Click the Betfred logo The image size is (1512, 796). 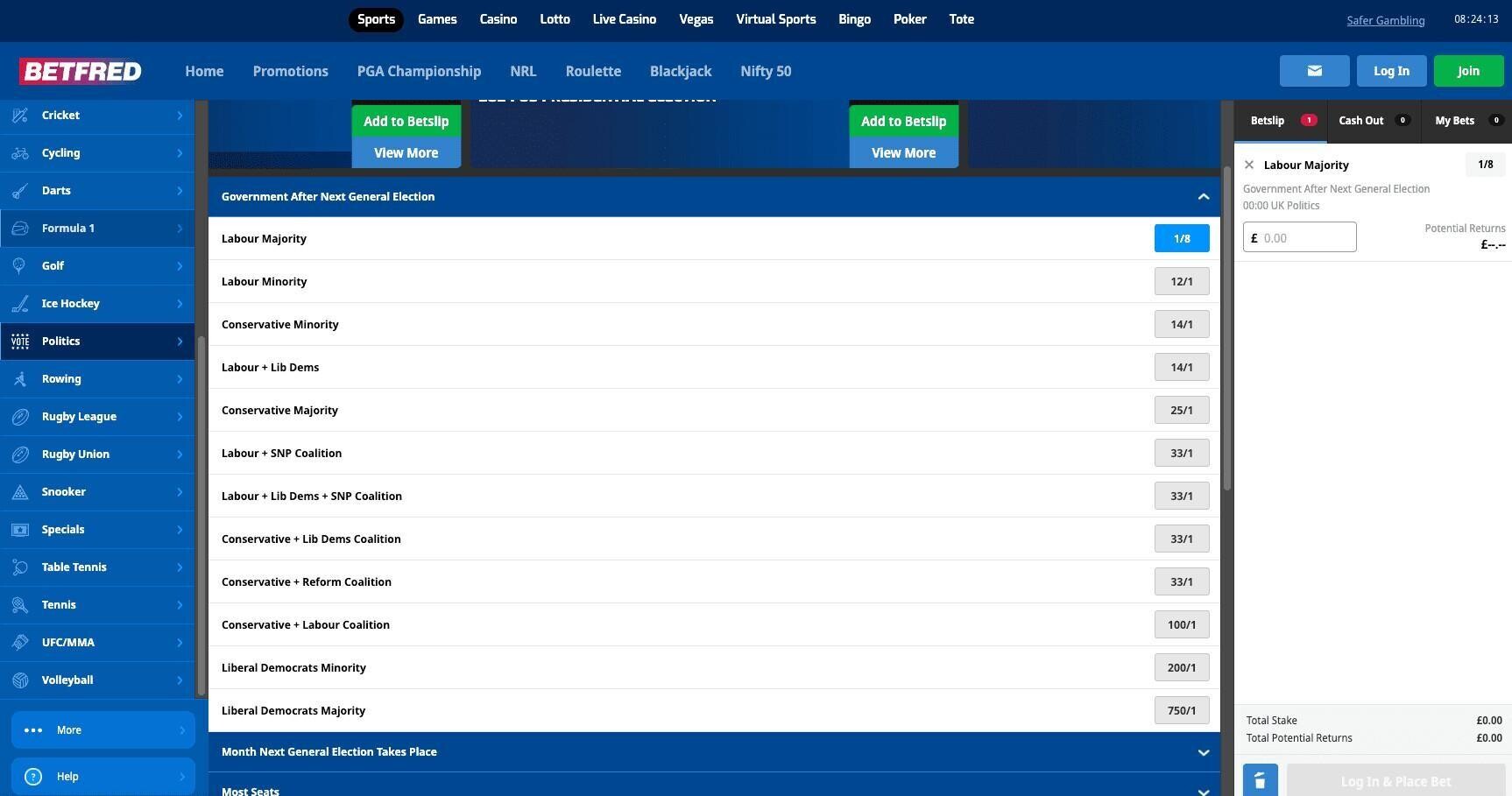81,71
